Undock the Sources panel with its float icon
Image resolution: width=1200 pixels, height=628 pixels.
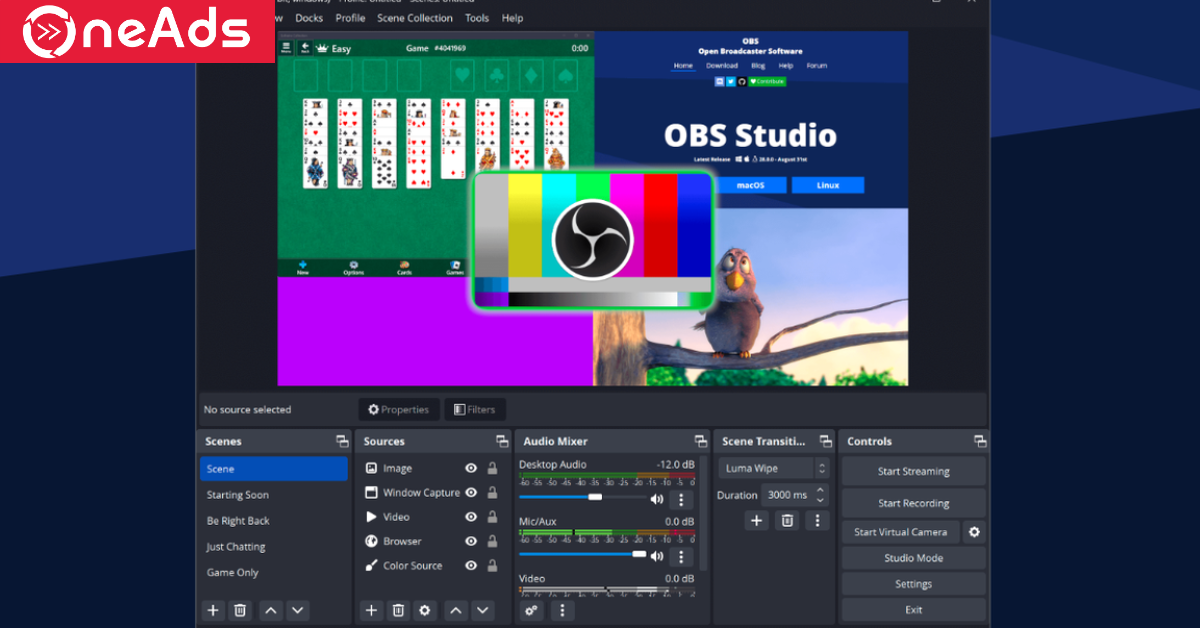click(x=502, y=441)
